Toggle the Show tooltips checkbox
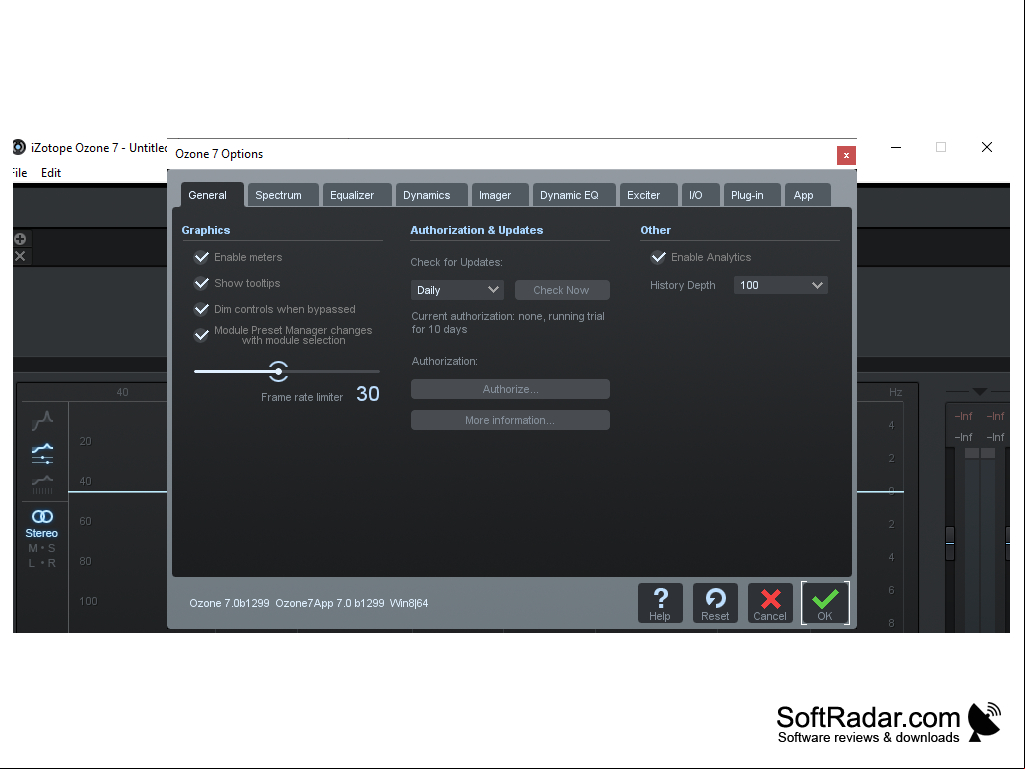The height and width of the screenshot is (769, 1025). click(x=201, y=283)
